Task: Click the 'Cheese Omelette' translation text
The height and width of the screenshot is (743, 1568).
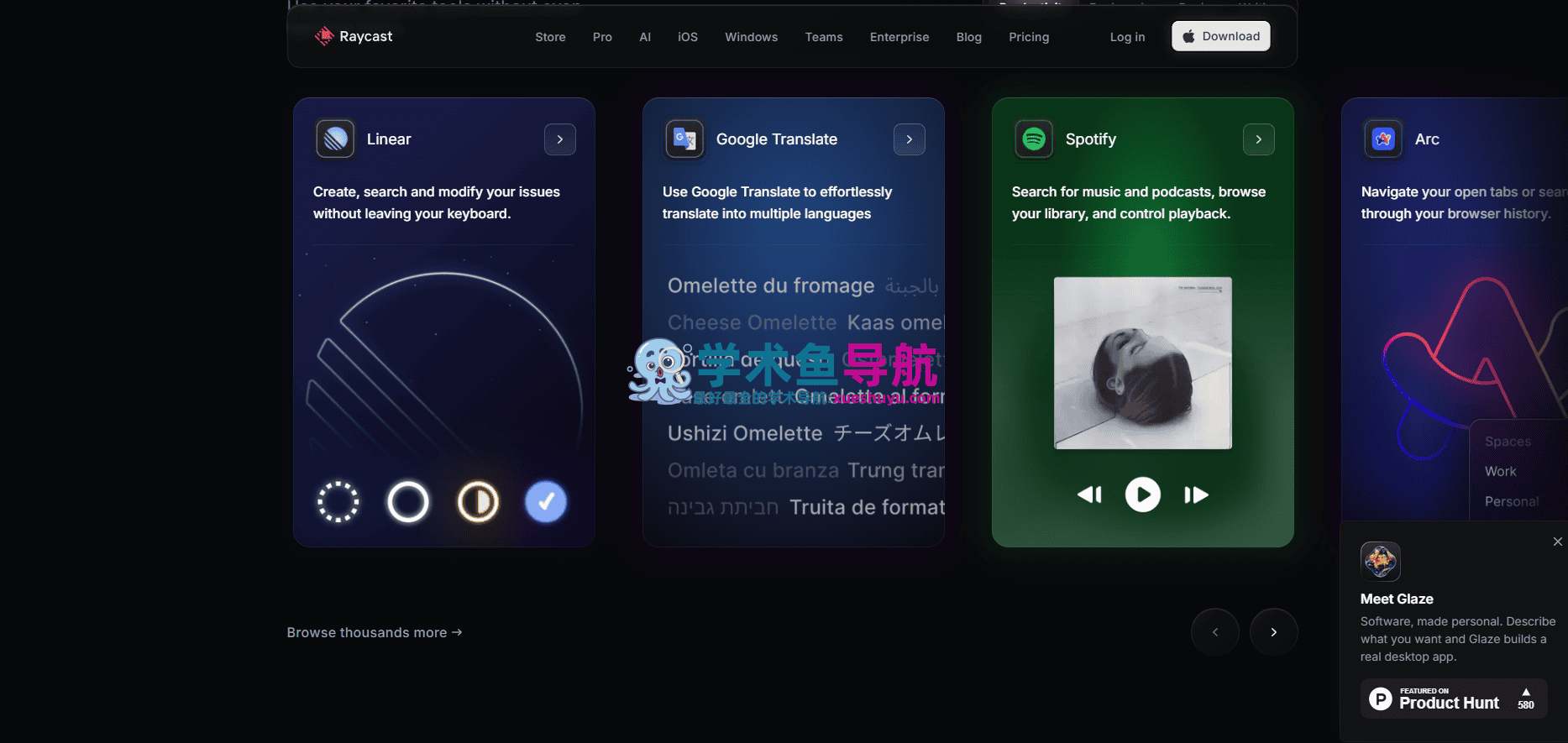Action: click(753, 322)
